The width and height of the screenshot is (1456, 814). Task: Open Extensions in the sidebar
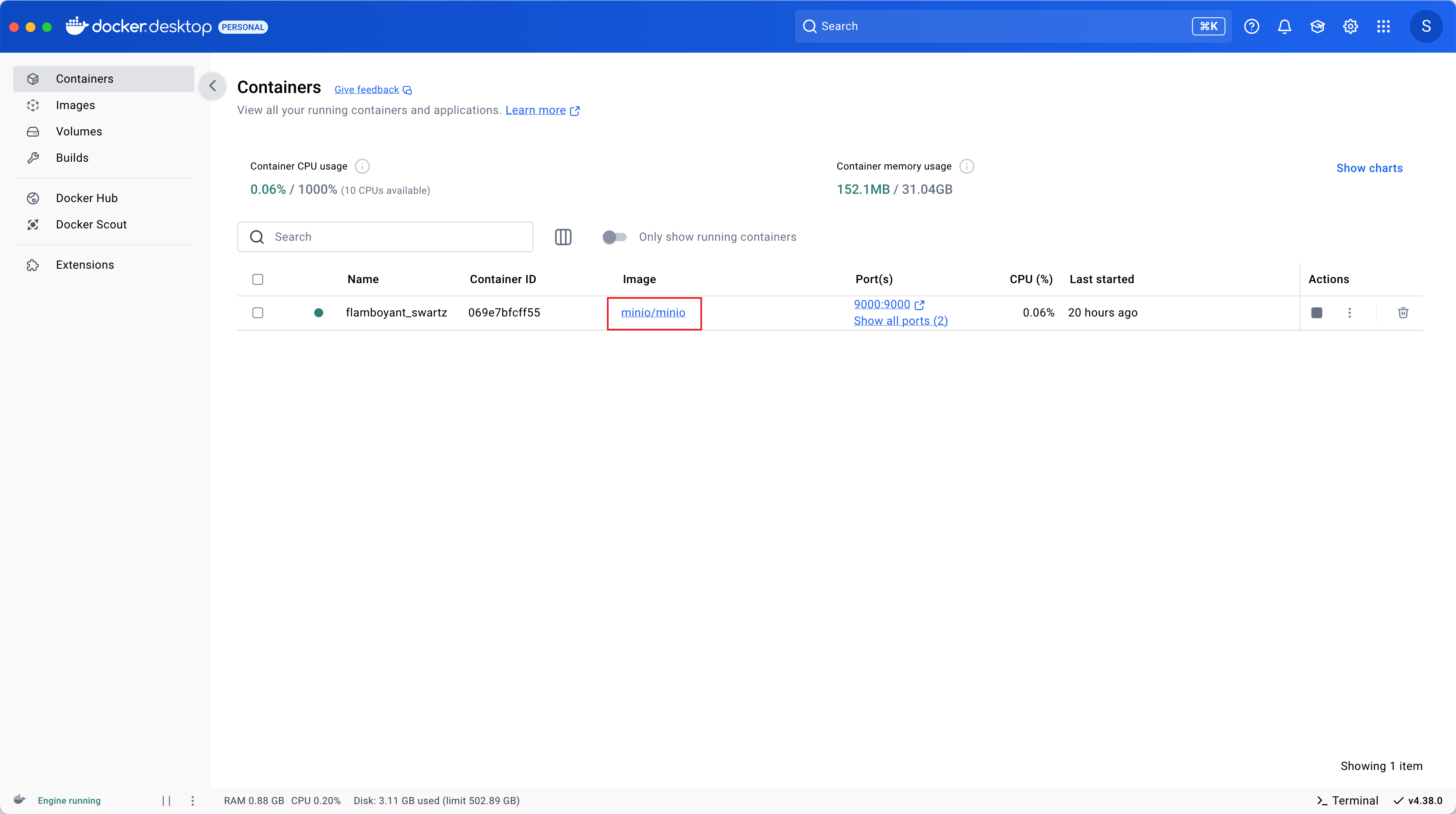coord(103,265)
